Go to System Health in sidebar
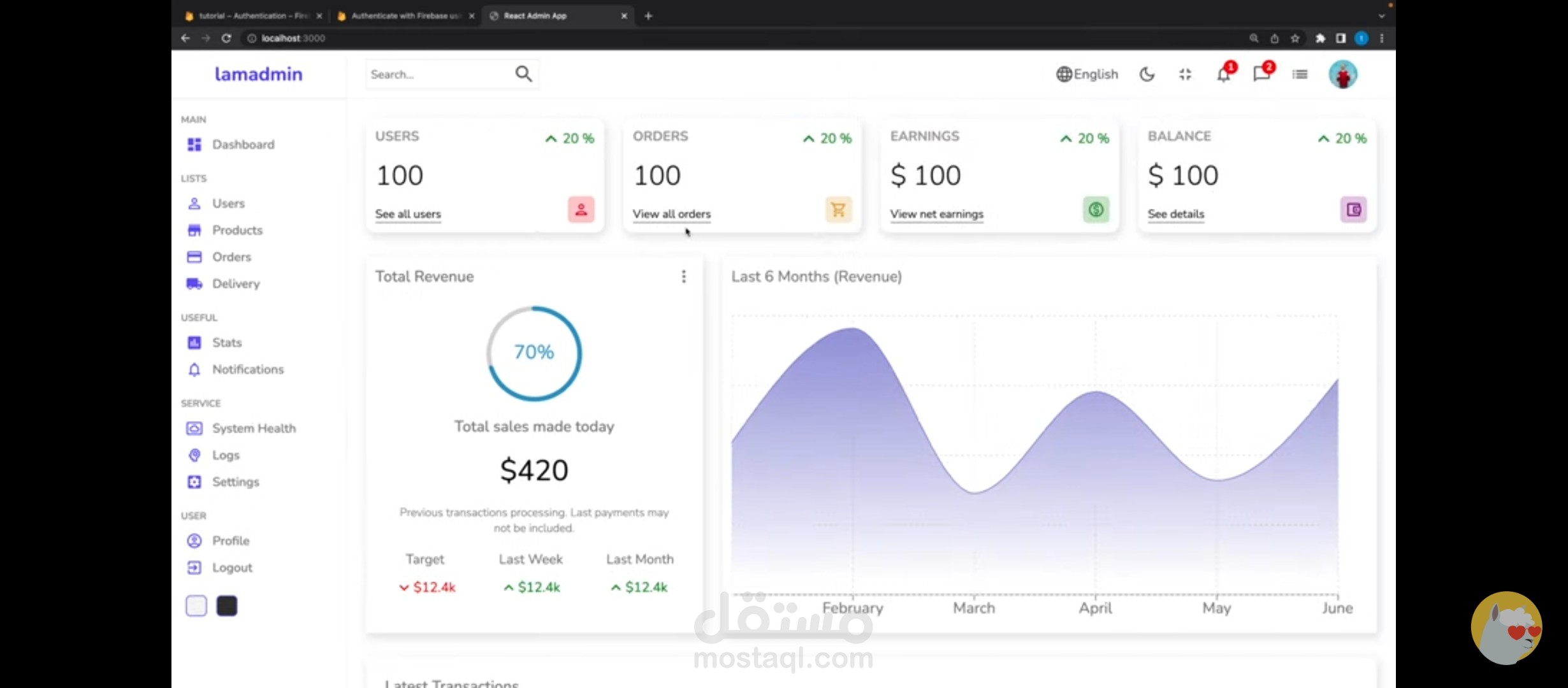1568x688 pixels. pos(254,428)
